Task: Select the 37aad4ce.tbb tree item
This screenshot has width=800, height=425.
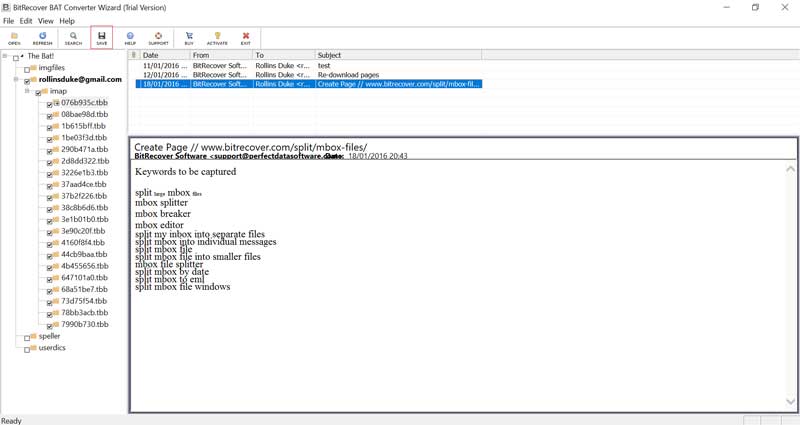Action: point(84,185)
